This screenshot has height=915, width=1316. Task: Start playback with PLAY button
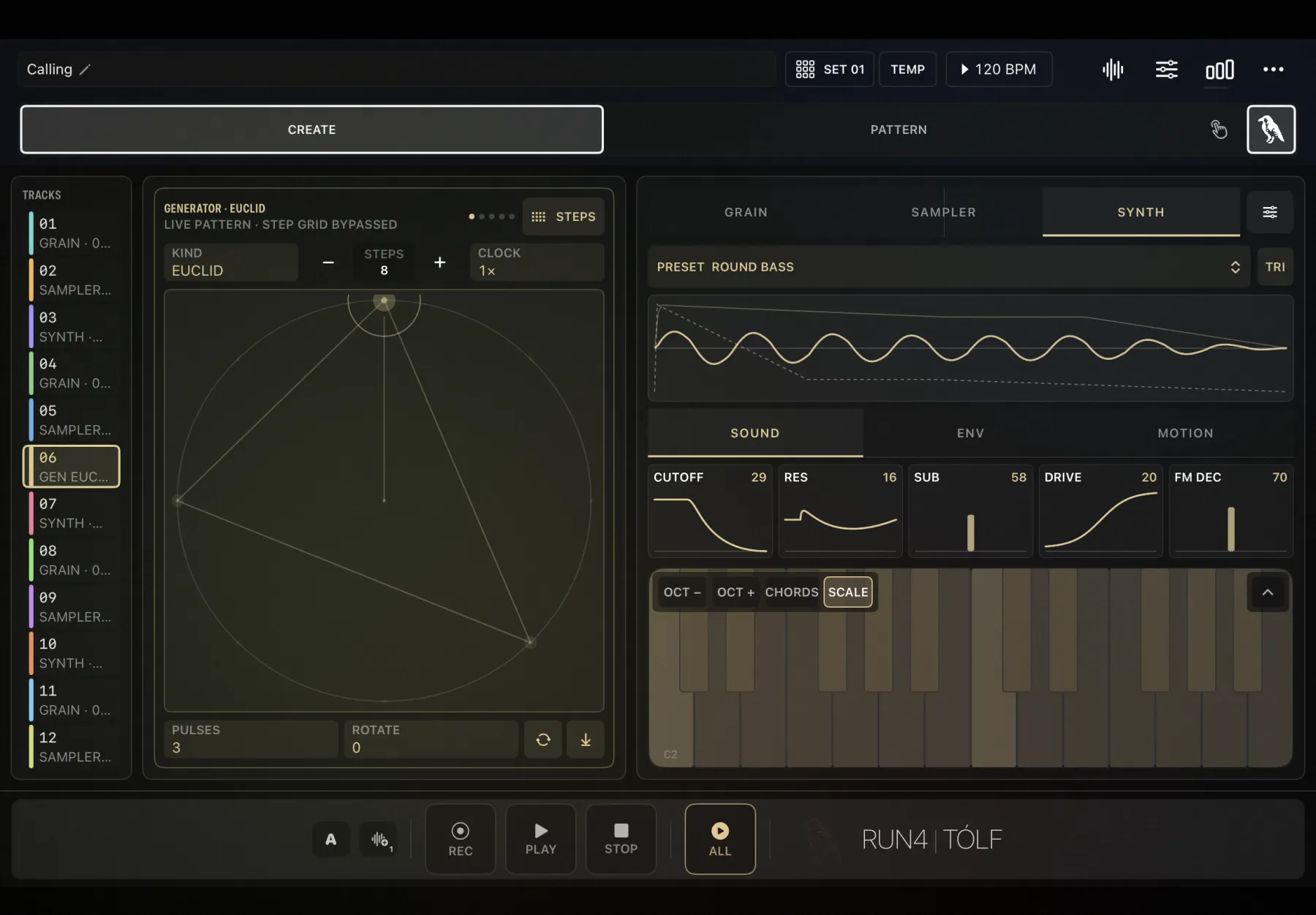coord(541,839)
